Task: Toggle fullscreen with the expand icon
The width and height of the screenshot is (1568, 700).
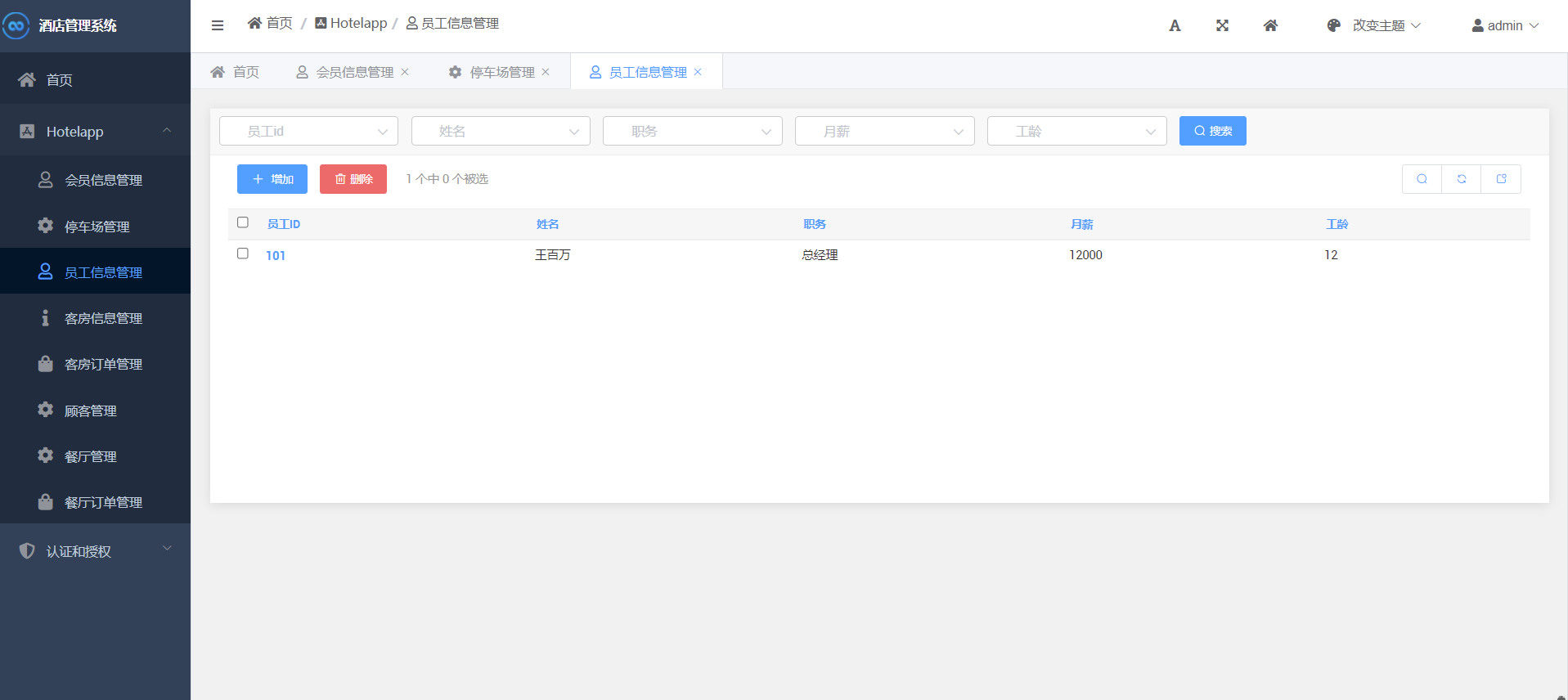Action: click(1222, 25)
